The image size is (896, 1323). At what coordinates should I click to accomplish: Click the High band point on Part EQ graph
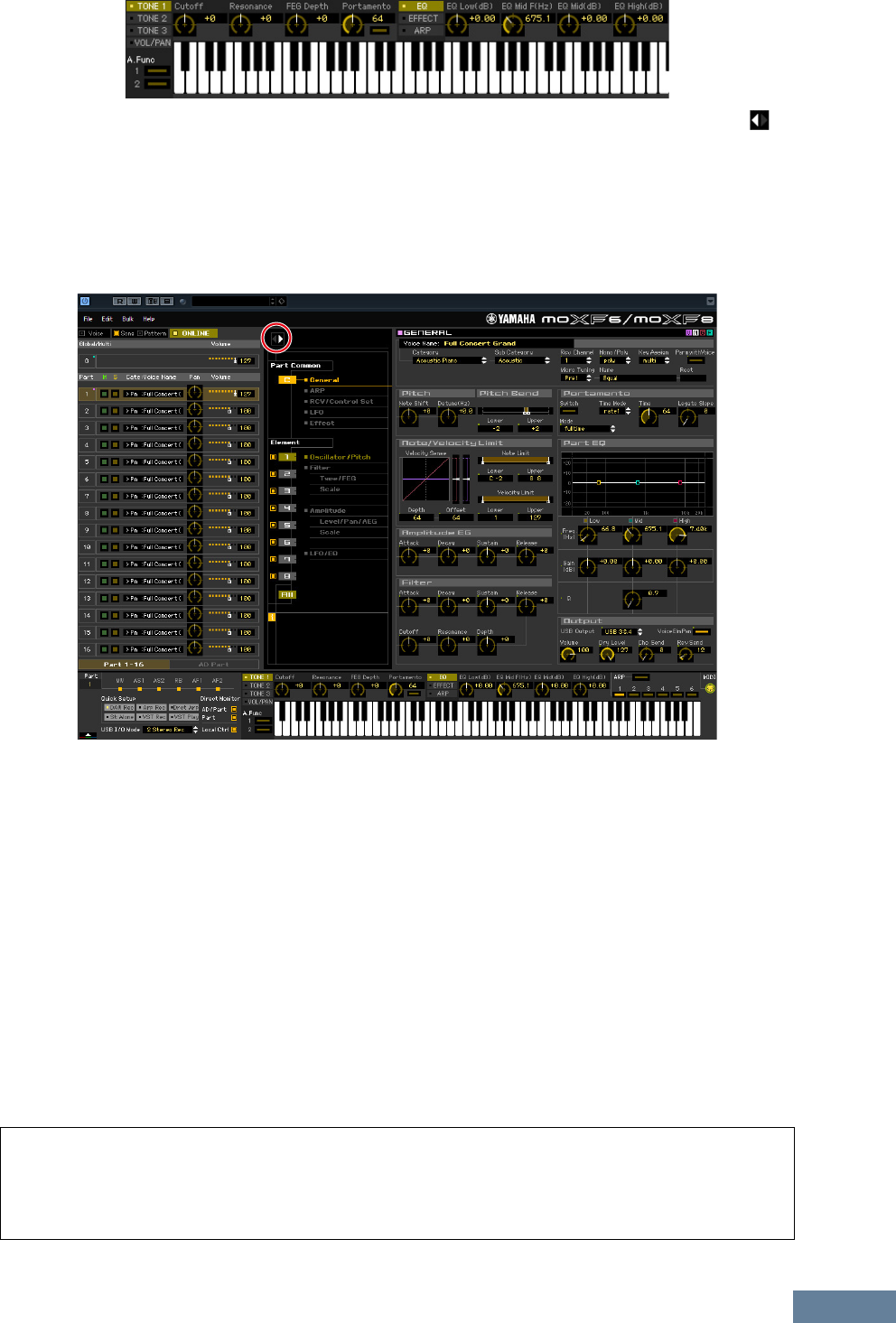coord(680,483)
